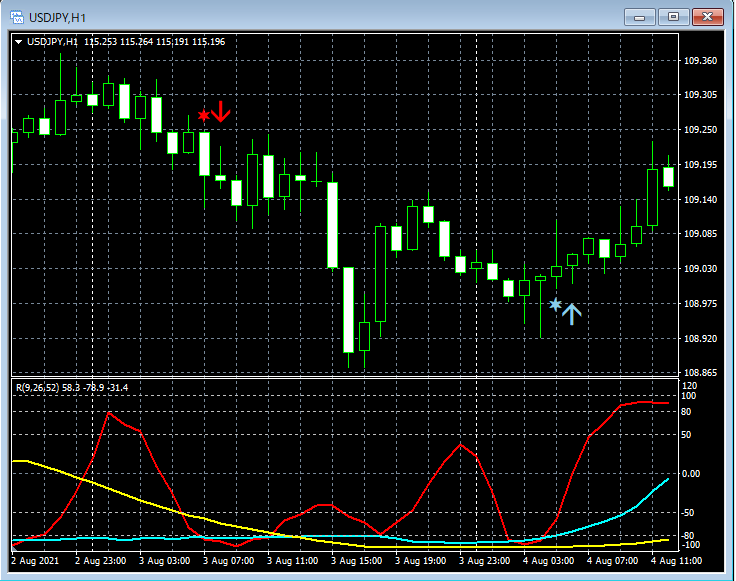Click the 109.085 price level label
Screen dimensions: 736x581
[x=700, y=234]
